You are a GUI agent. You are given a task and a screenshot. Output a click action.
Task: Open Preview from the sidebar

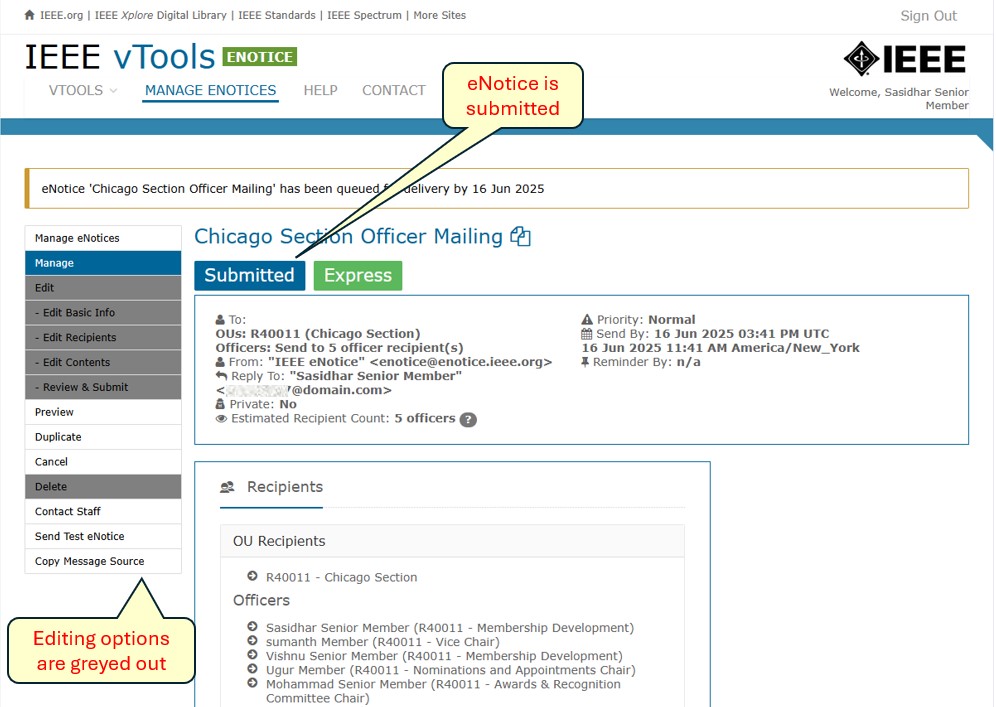103,412
